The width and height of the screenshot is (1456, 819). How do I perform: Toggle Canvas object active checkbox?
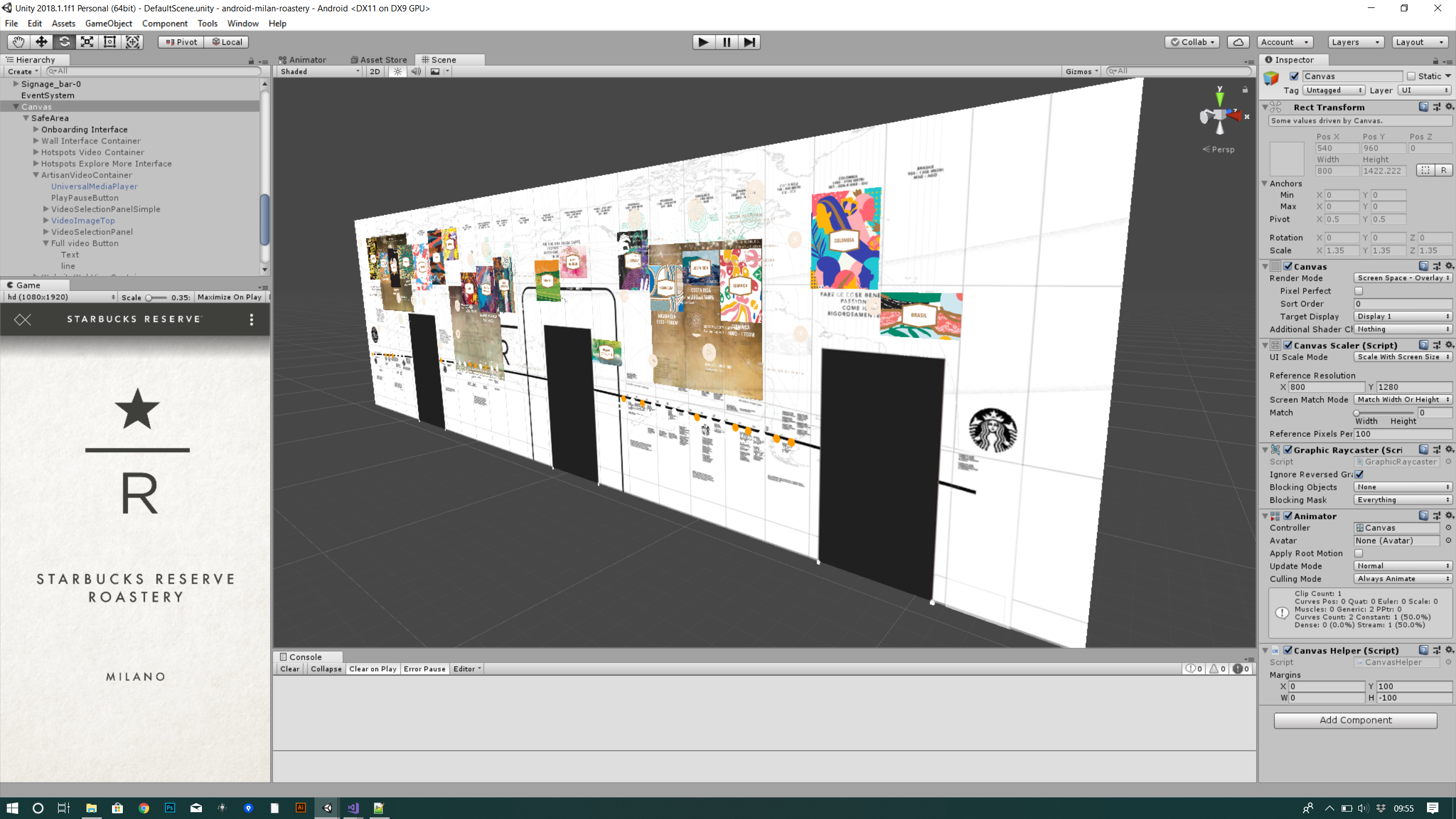pyautogui.click(x=1294, y=76)
